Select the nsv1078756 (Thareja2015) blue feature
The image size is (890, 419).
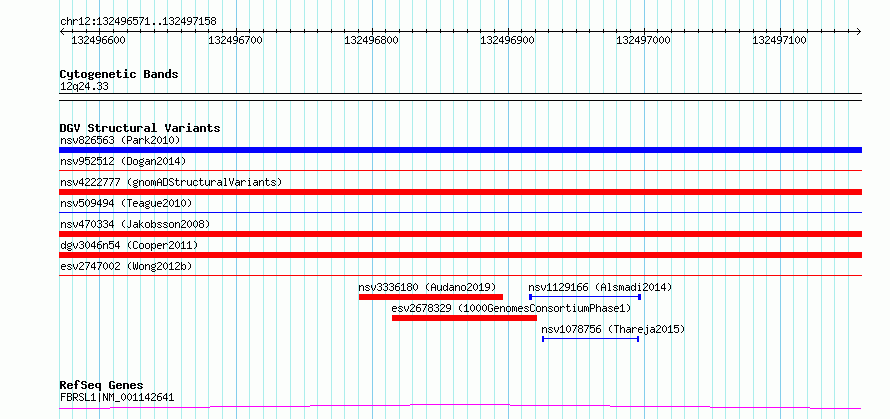(x=591, y=339)
